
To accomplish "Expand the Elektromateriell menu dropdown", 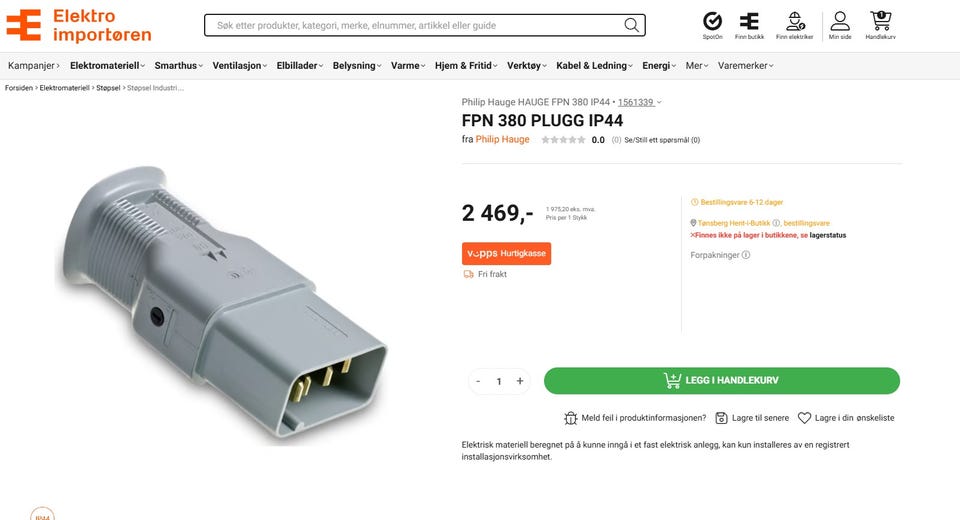I will [107, 66].
